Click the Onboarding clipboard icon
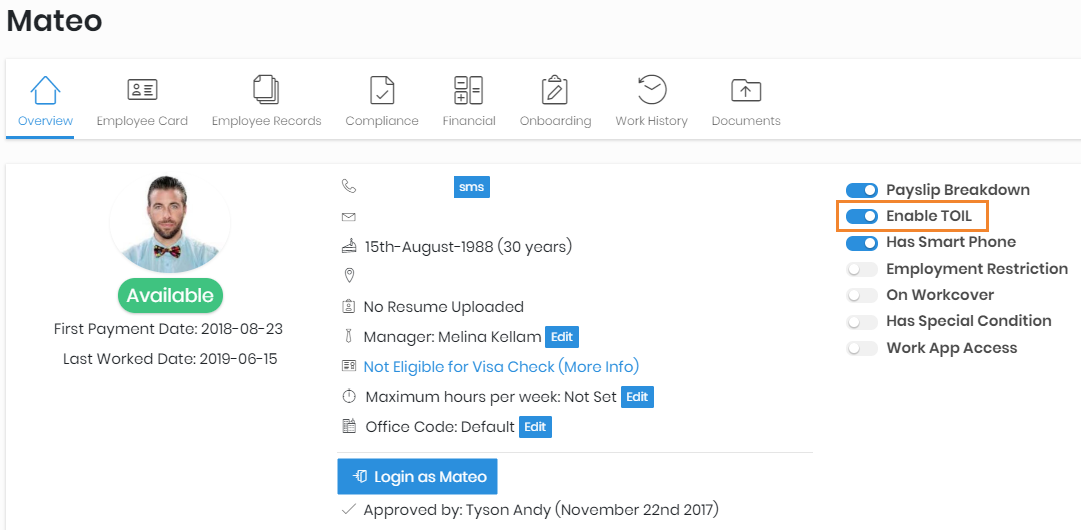The image size is (1081, 530). (x=555, y=90)
